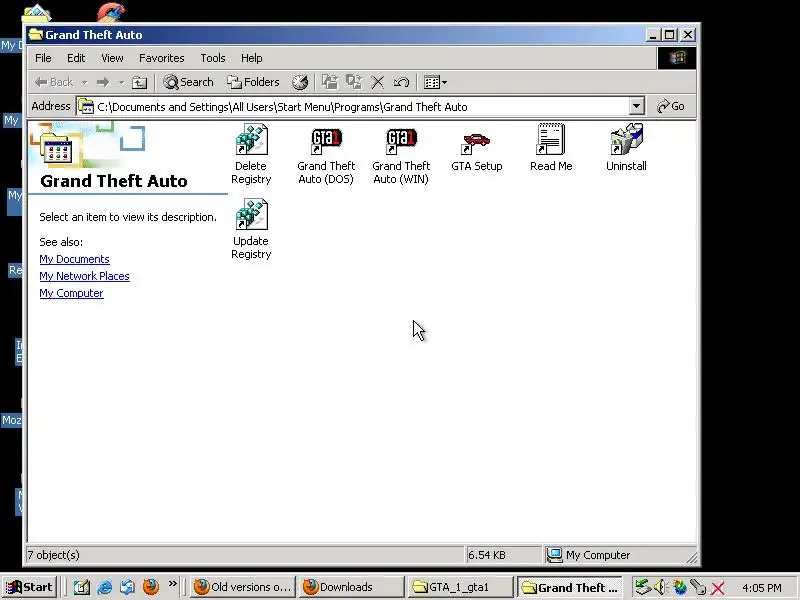Open the Views dropdown button
Screen dimensions: 800x600
(435, 82)
